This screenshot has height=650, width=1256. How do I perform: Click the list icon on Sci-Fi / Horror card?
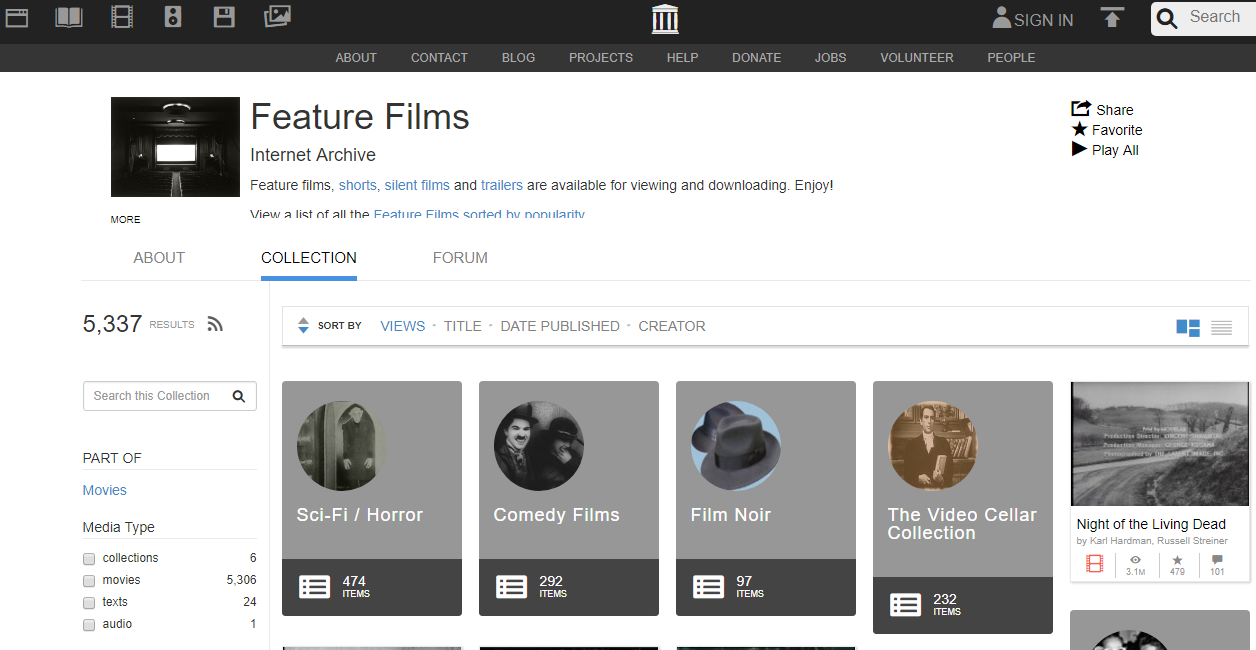[314, 587]
